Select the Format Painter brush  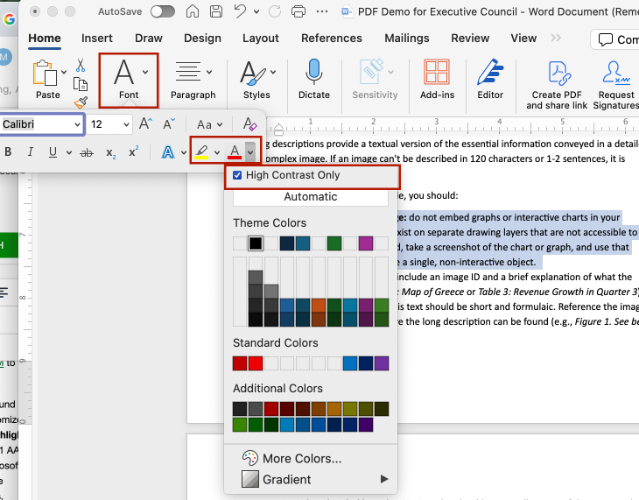coord(81,102)
